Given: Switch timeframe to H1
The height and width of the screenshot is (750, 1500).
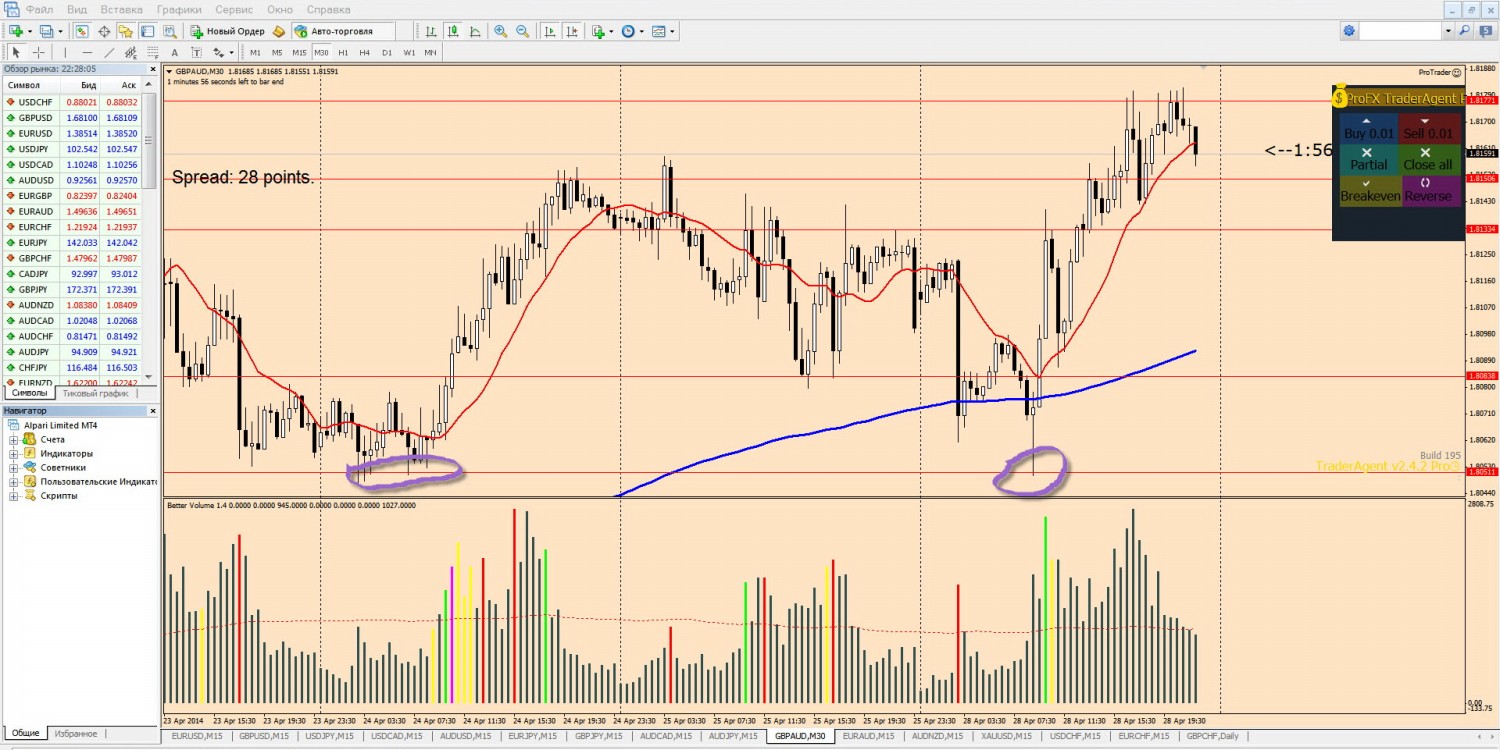Looking at the screenshot, I should coord(343,52).
